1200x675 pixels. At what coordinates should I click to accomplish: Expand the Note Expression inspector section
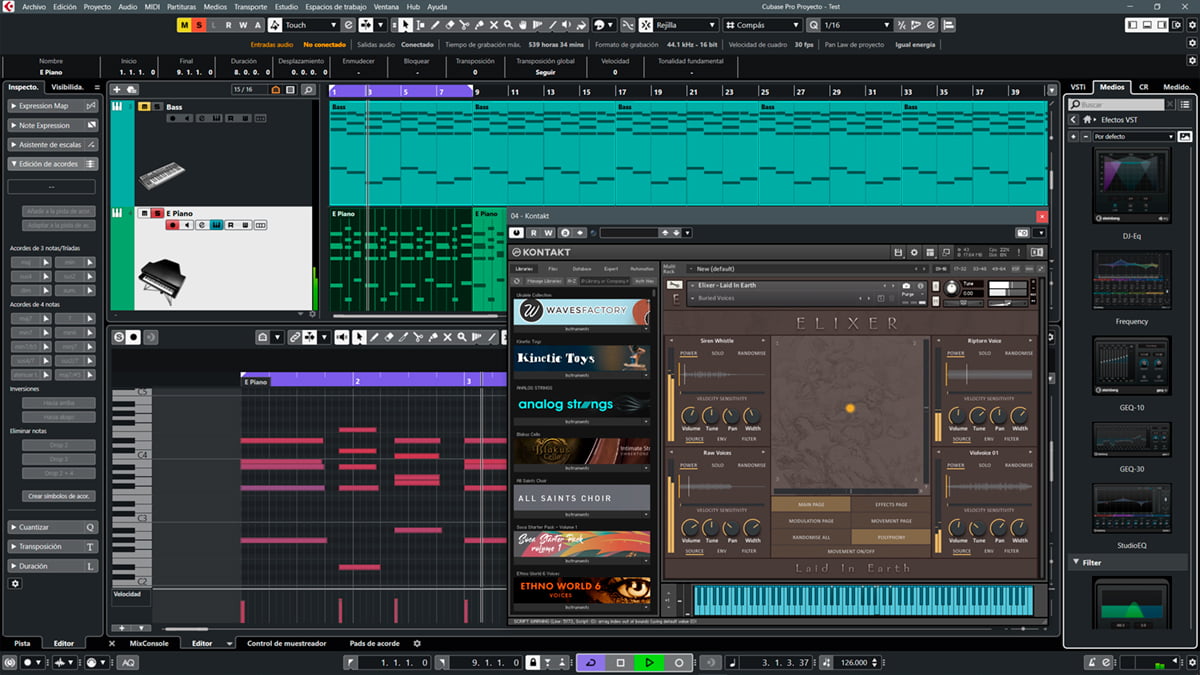(53, 125)
